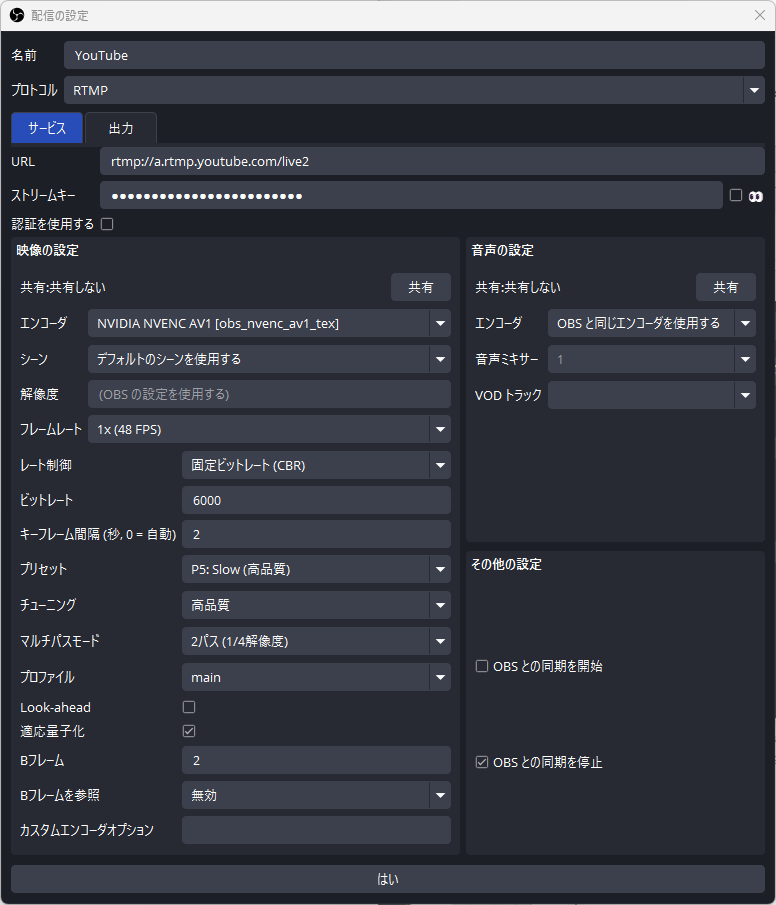Open the プロトコル RTMP dropdown

click(414, 90)
